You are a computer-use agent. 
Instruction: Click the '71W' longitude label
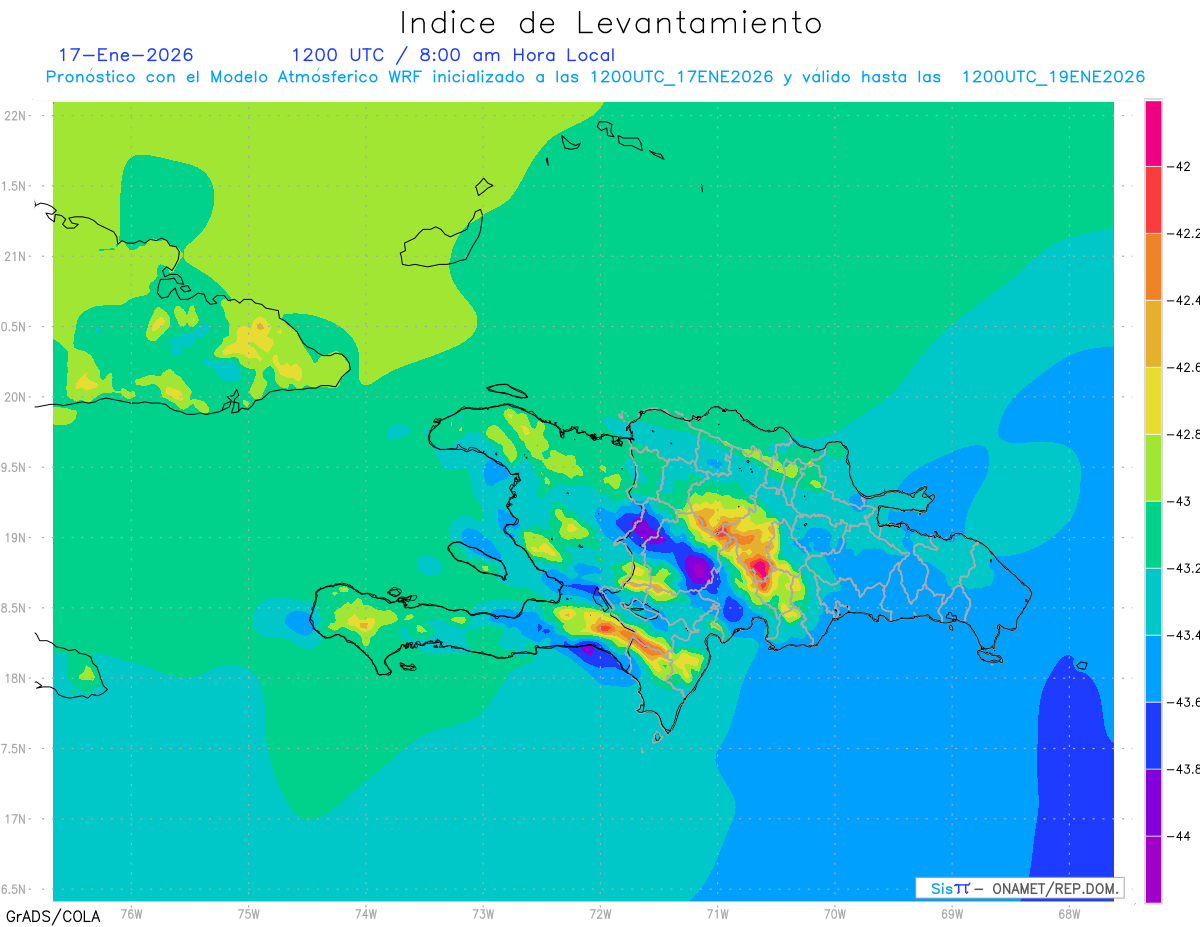click(x=717, y=914)
